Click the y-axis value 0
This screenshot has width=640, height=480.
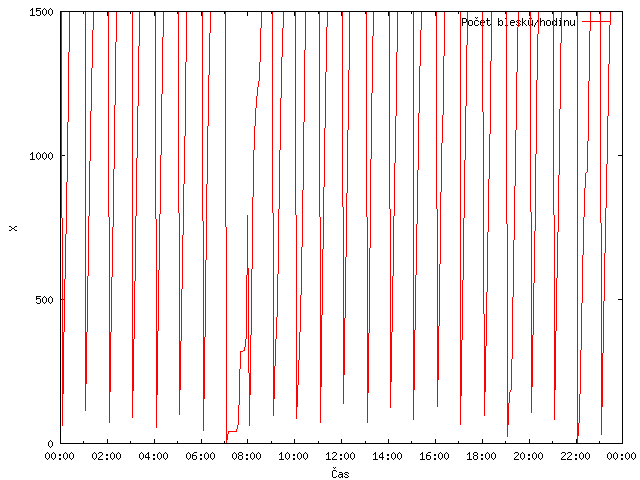click(51, 444)
